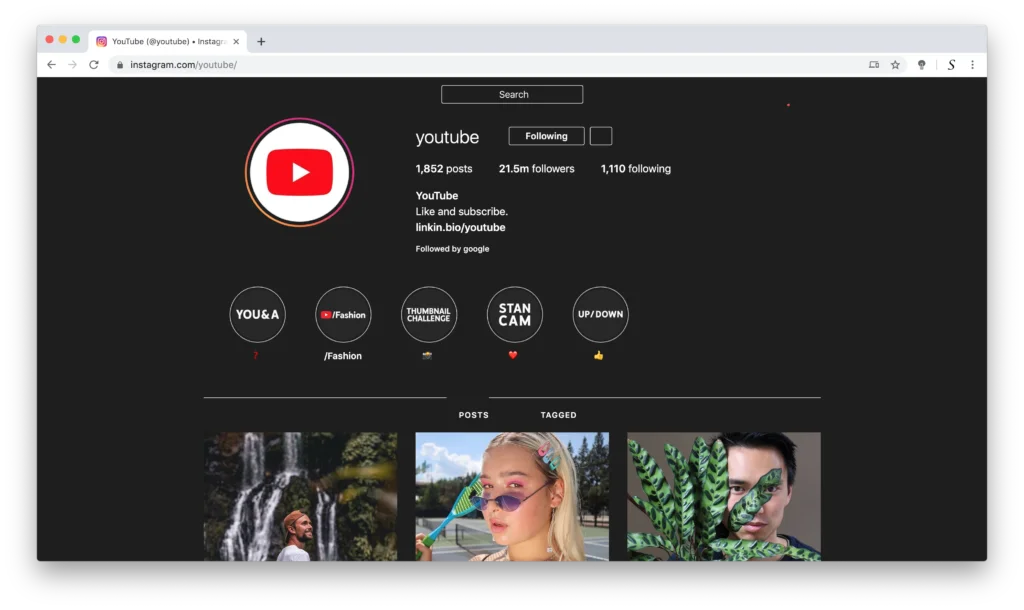Open the Up/Down highlight
1024x610 pixels.
[x=600, y=314]
